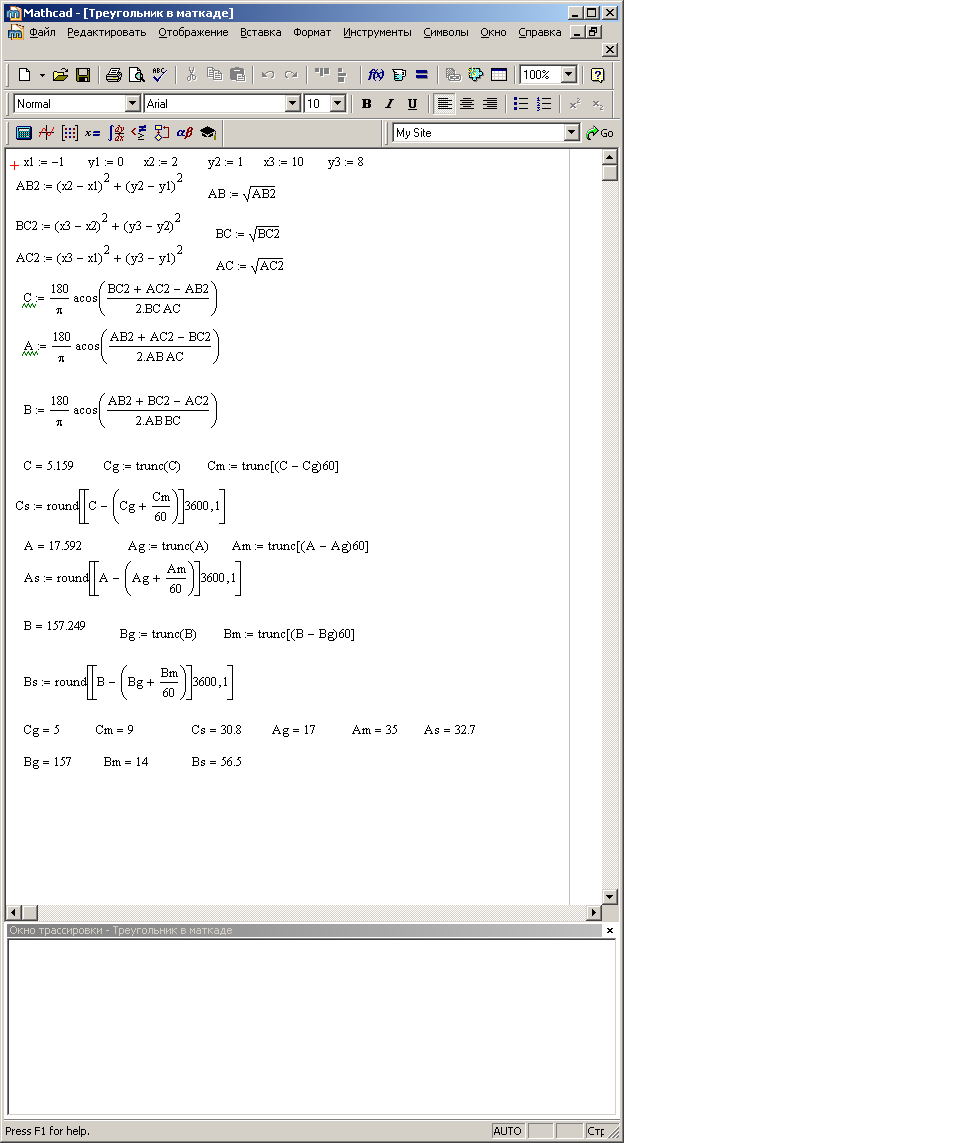Close the Окно трассировки trace panel

pos(610,930)
